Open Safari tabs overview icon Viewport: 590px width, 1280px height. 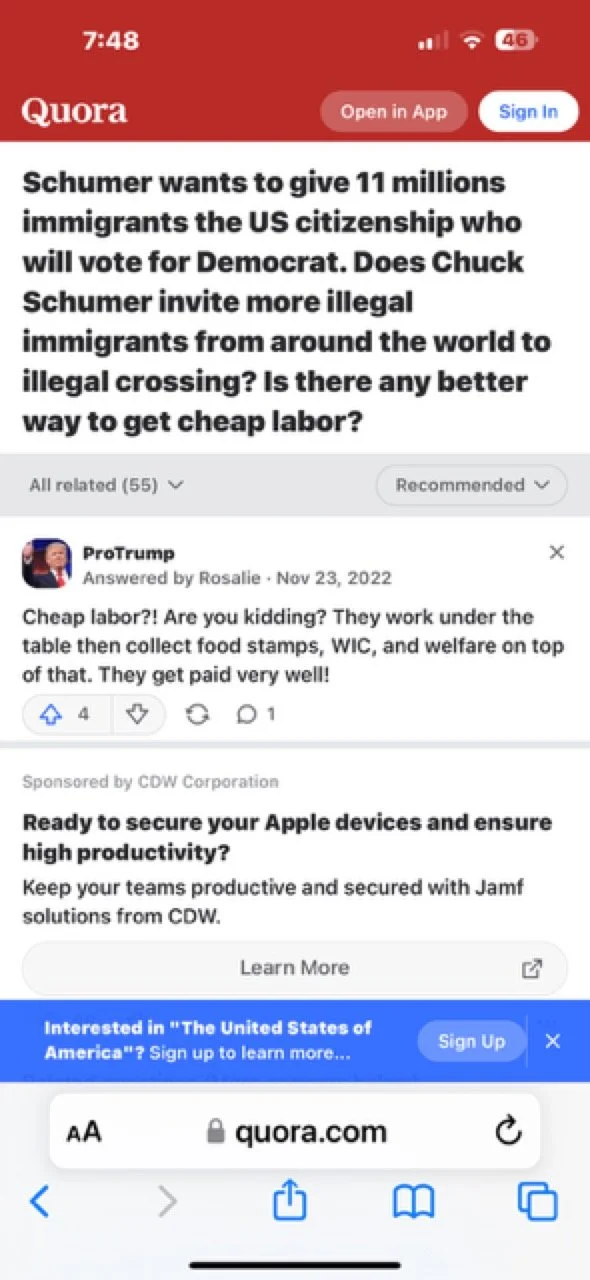pyautogui.click(x=536, y=1201)
